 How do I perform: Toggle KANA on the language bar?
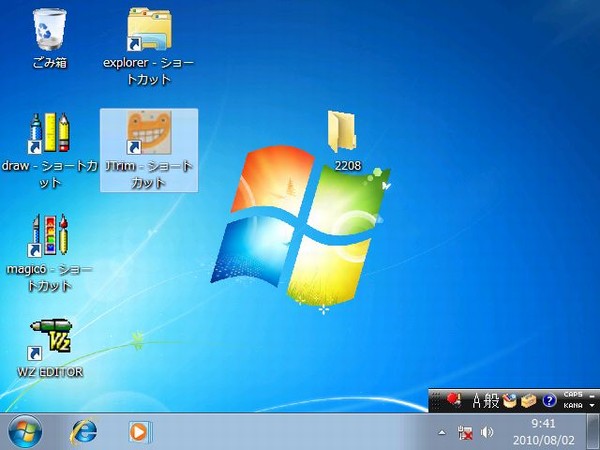(x=573, y=405)
